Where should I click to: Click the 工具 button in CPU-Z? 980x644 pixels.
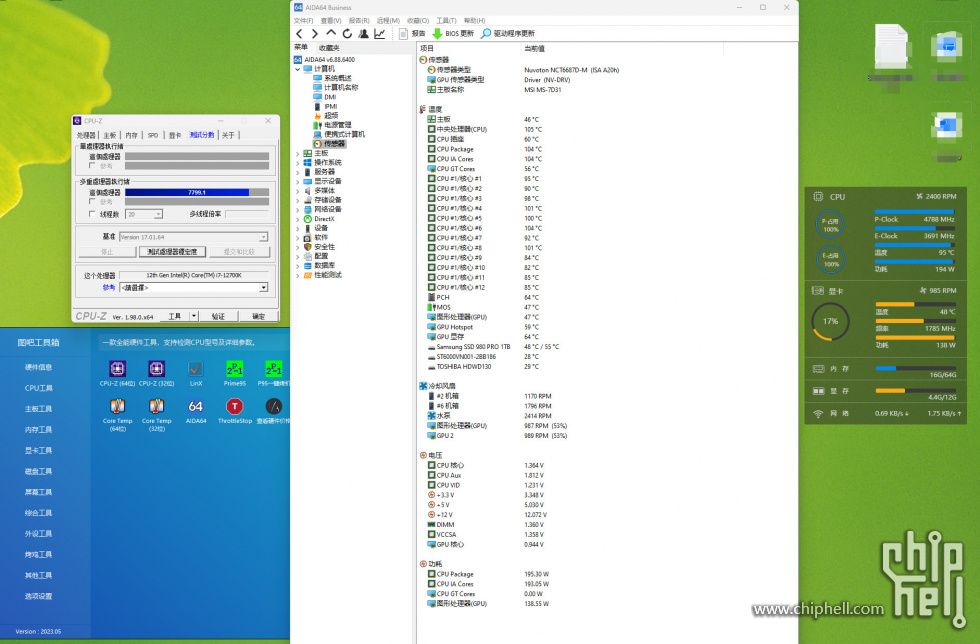tap(174, 316)
